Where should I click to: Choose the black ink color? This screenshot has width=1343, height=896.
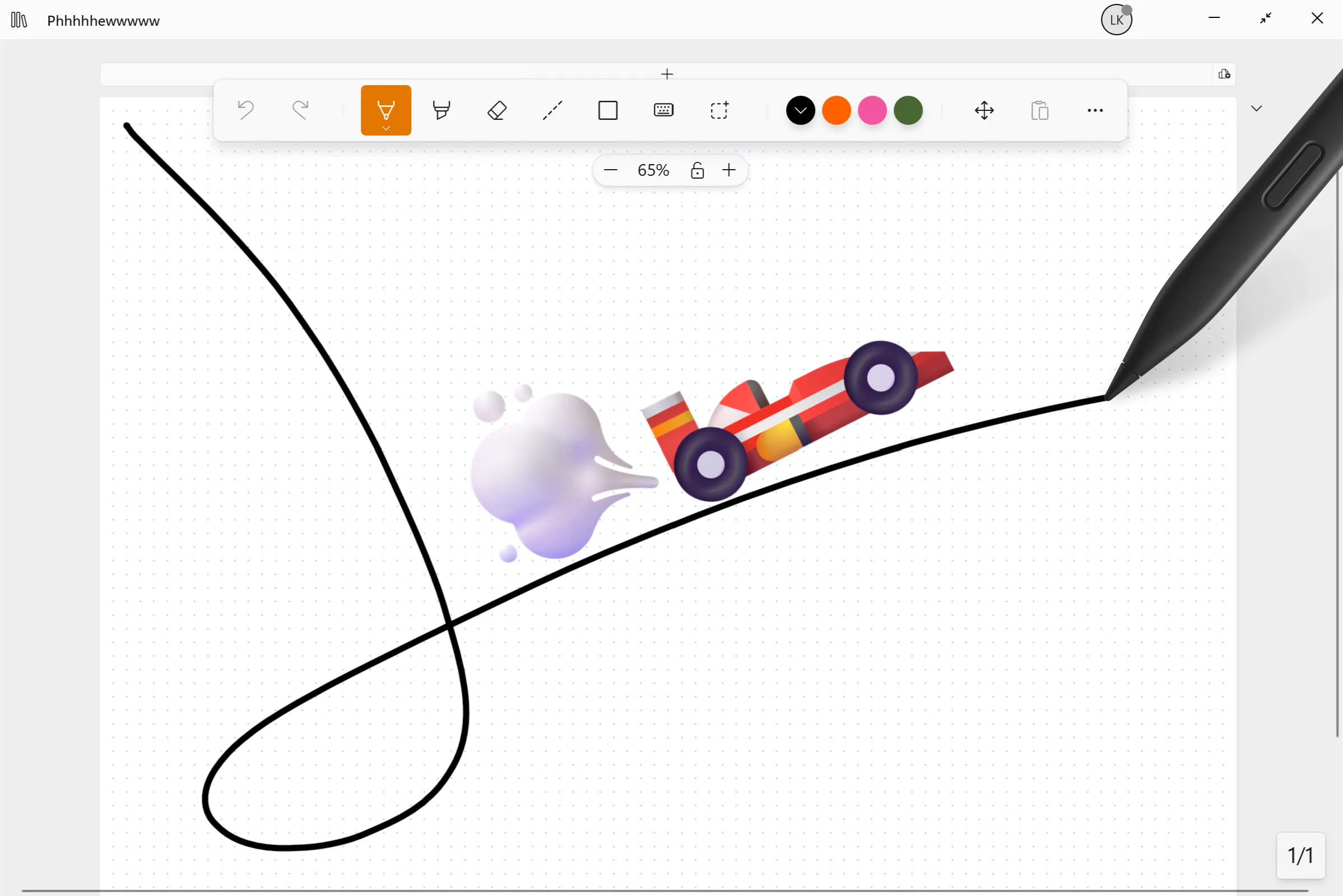tap(801, 110)
